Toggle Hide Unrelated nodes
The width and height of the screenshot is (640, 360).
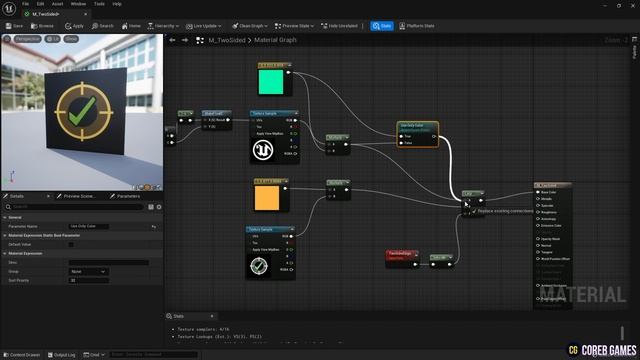coord(339,26)
